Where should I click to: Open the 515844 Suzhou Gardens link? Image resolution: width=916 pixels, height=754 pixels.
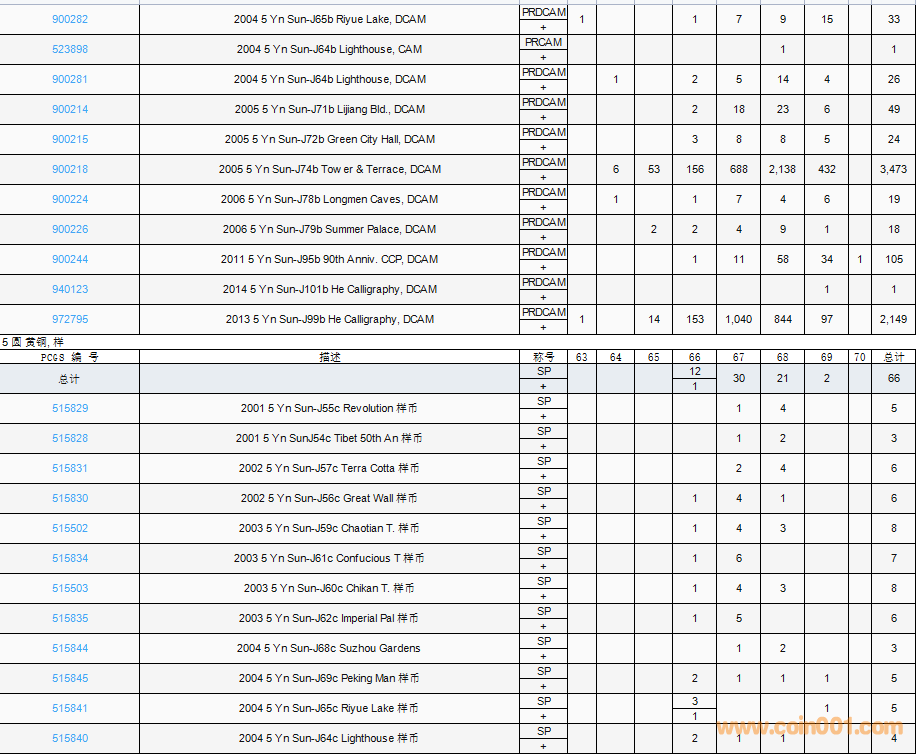70,648
